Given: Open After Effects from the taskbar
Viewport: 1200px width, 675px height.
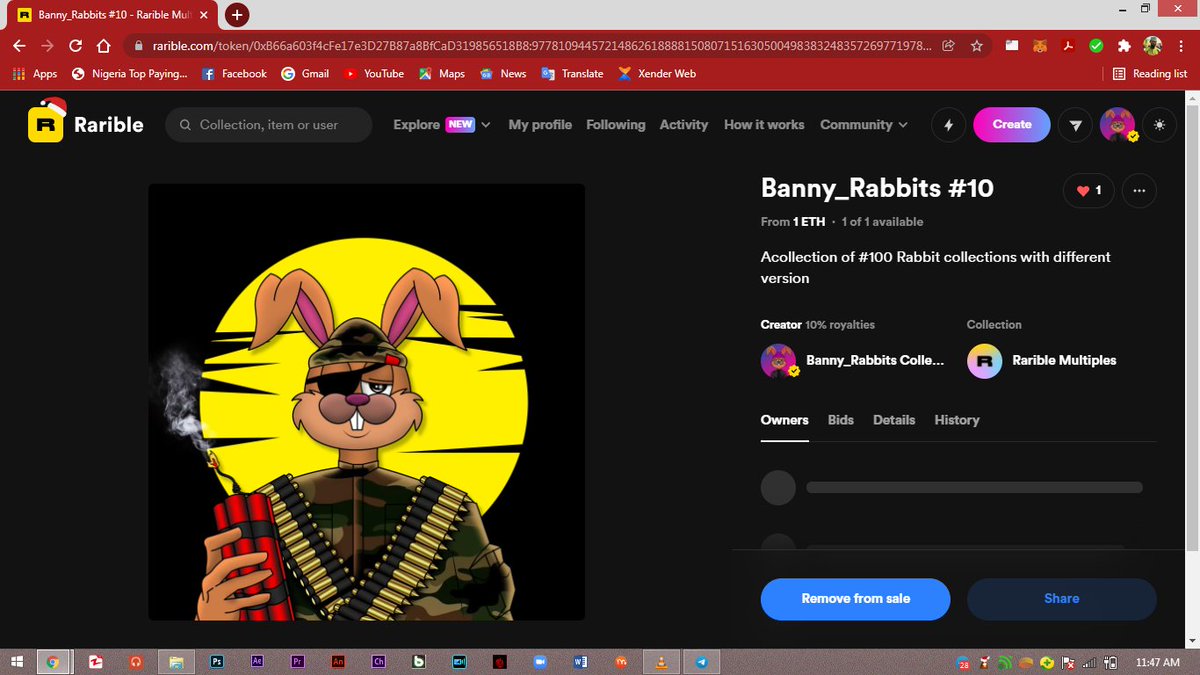Looking at the screenshot, I should click(x=257, y=661).
